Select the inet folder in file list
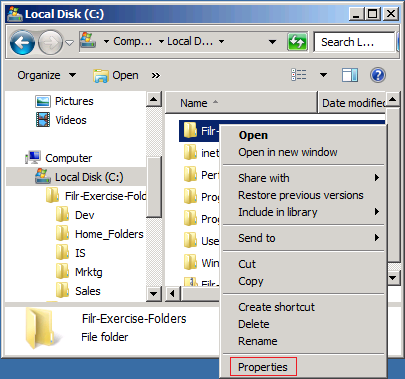 pyautogui.click(x=202, y=153)
